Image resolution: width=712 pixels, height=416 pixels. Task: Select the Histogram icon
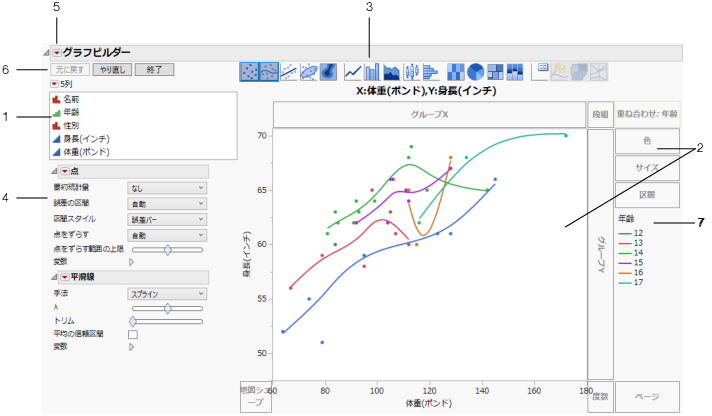[430, 72]
